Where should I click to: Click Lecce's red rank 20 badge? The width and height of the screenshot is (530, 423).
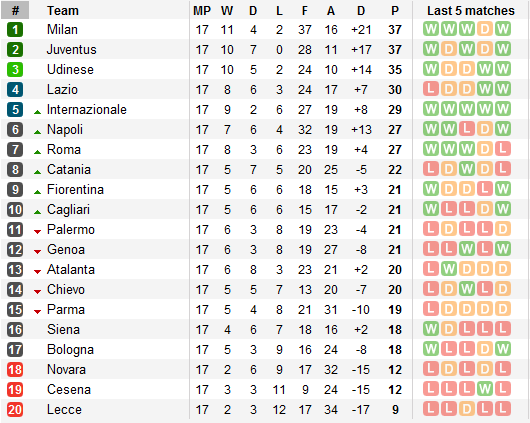[x=15, y=409]
